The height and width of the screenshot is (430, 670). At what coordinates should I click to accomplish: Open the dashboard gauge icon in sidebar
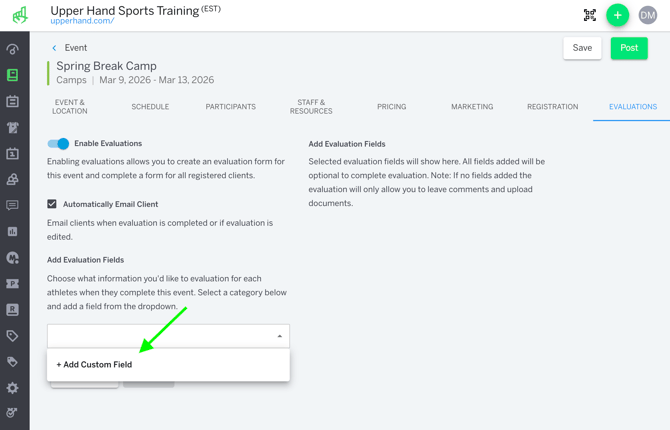13,49
